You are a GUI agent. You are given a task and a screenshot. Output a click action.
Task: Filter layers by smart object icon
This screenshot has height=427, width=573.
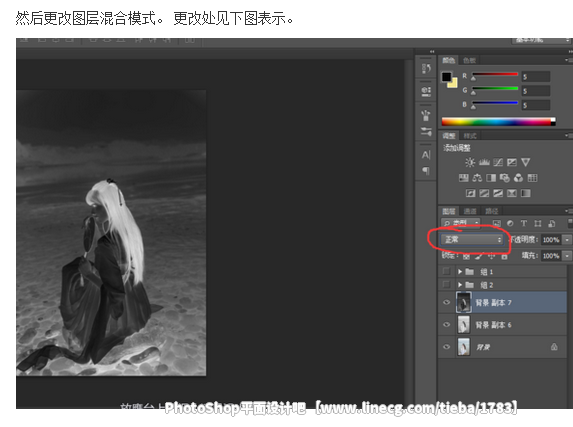tap(551, 223)
